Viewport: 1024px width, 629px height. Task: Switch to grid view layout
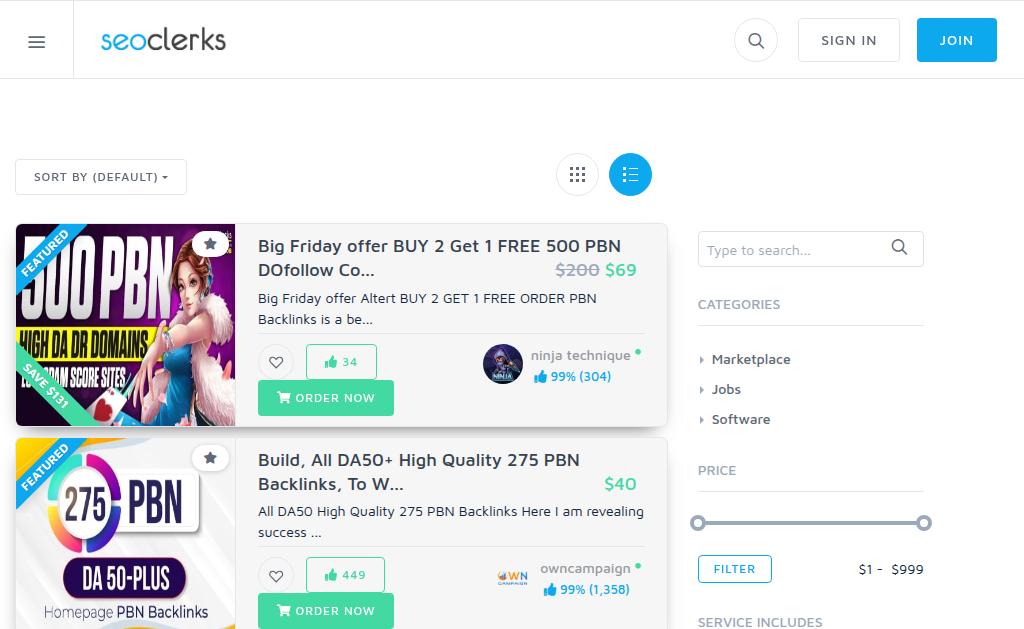(577, 175)
